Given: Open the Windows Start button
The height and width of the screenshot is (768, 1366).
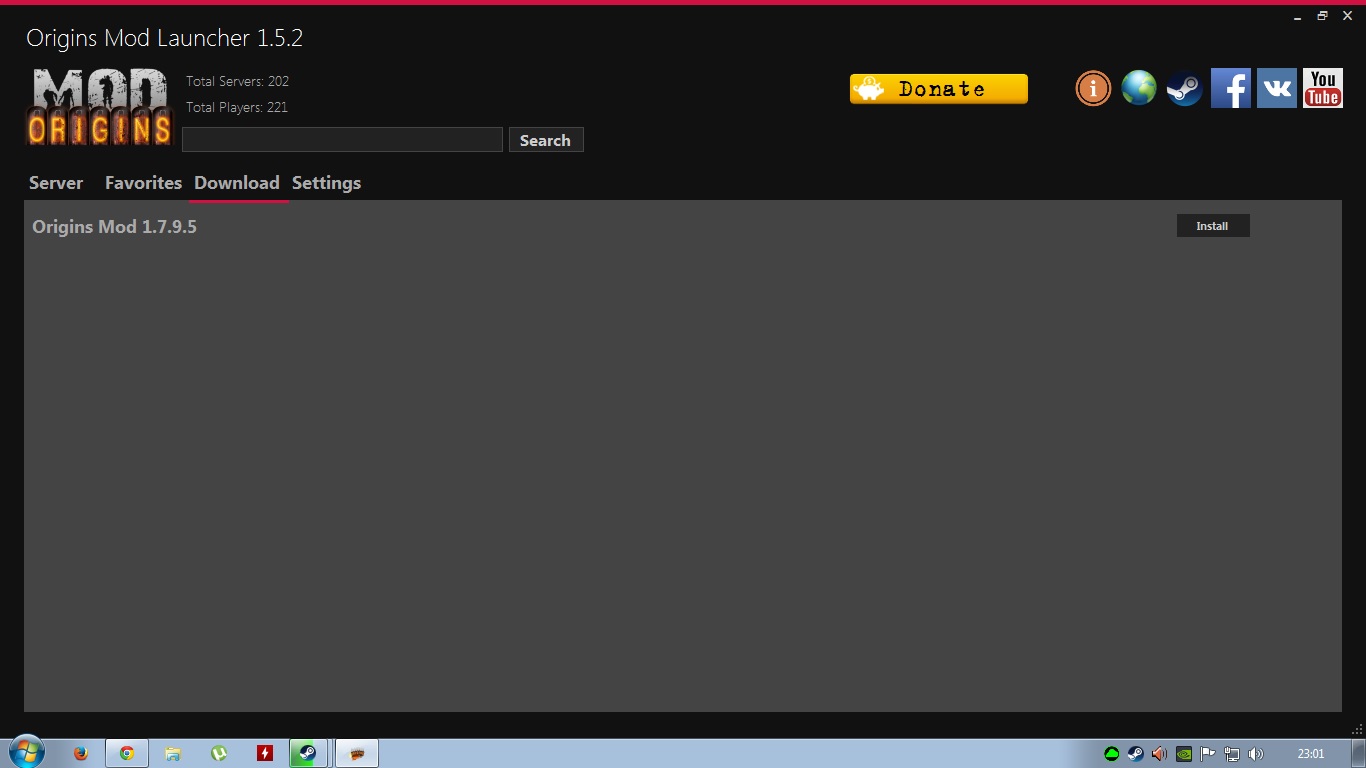Looking at the screenshot, I should tap(25, 753).
